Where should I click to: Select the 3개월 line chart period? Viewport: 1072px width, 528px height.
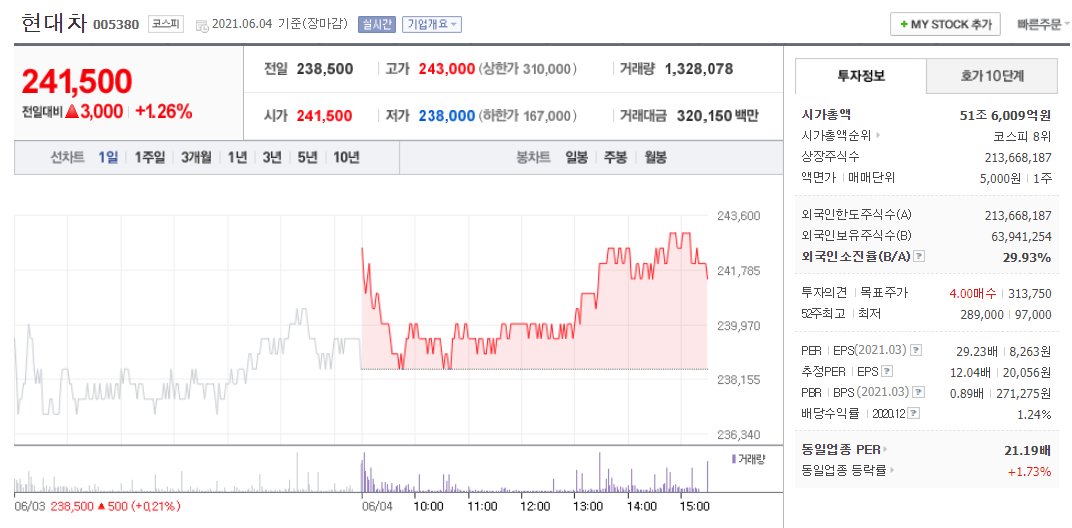click(196, 157)
